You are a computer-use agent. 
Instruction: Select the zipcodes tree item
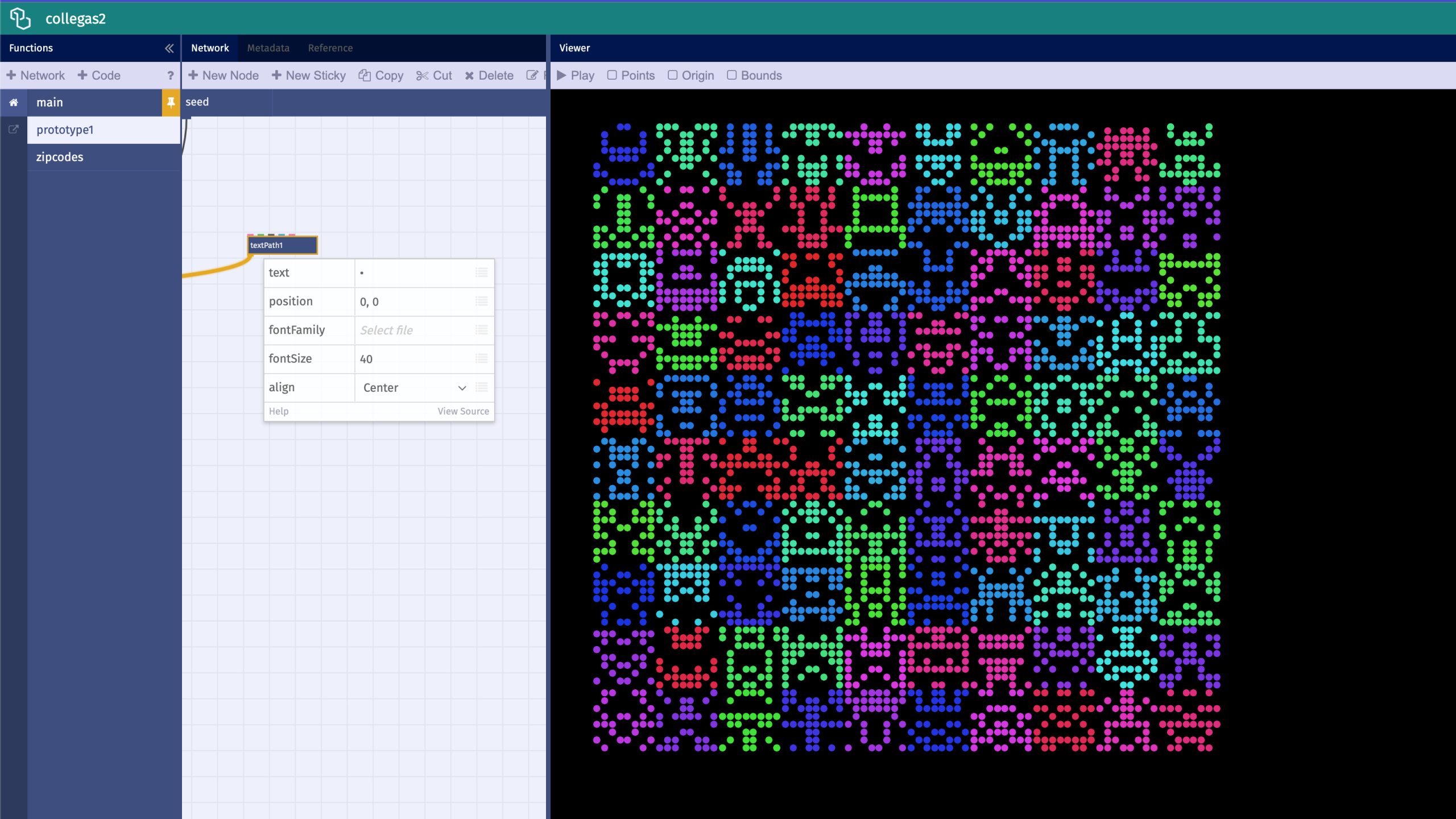point(59,157)
